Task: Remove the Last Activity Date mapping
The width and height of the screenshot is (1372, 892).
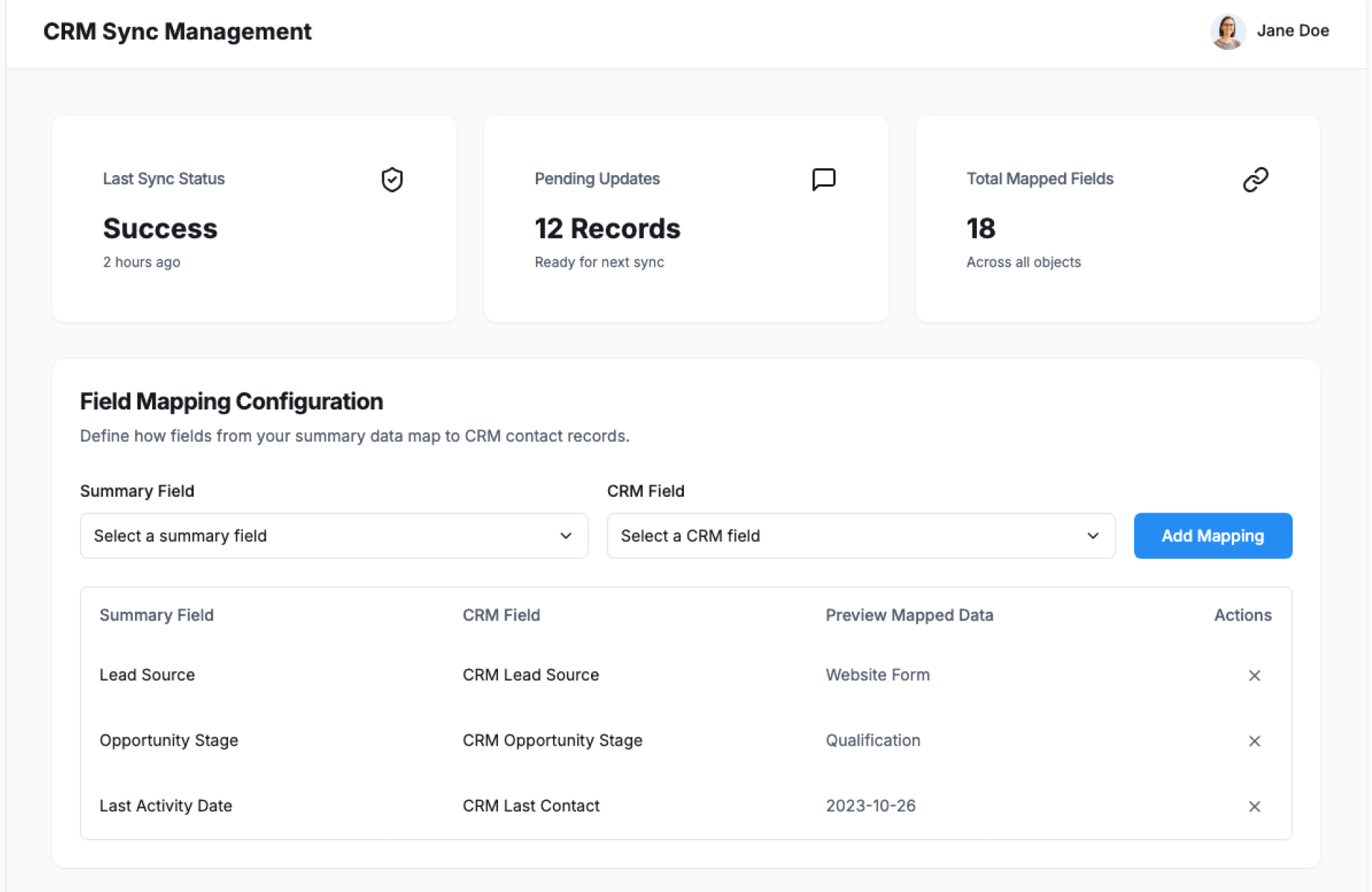Action: [1253, 806]
